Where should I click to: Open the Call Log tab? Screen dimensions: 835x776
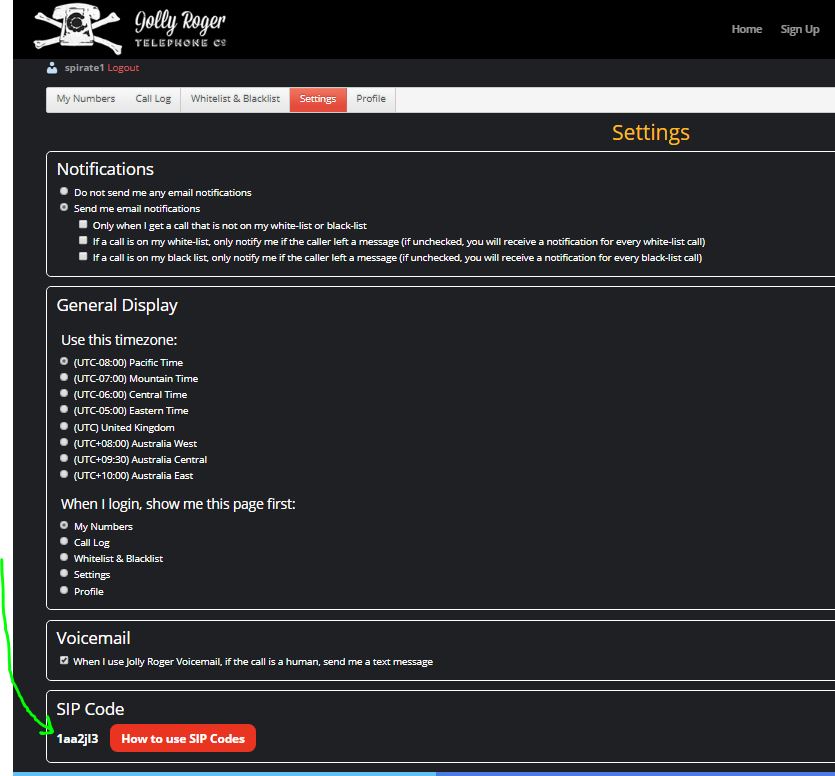(152, 99)
